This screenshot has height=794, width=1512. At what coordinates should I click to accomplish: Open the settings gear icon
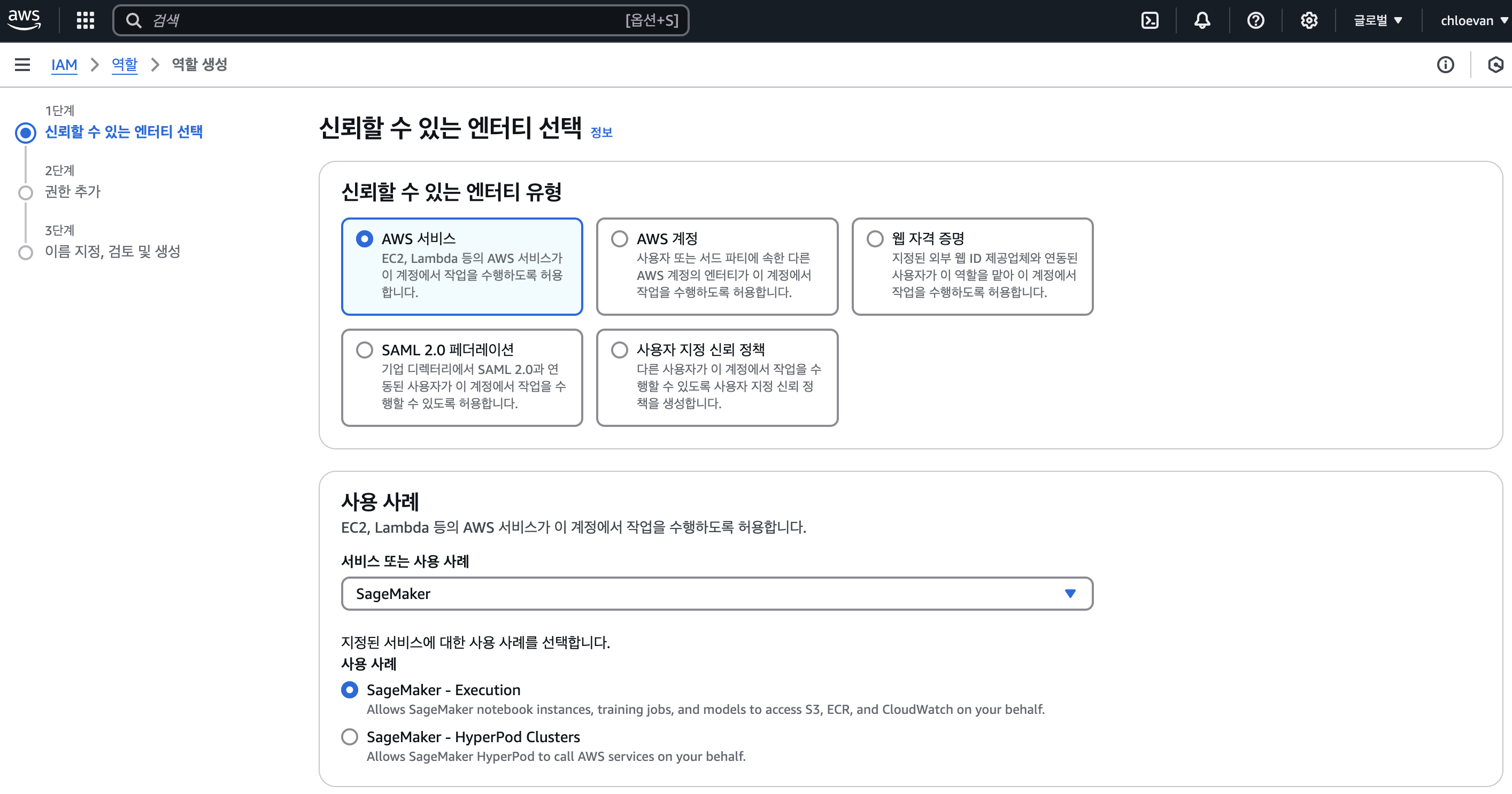[1309, 20]
